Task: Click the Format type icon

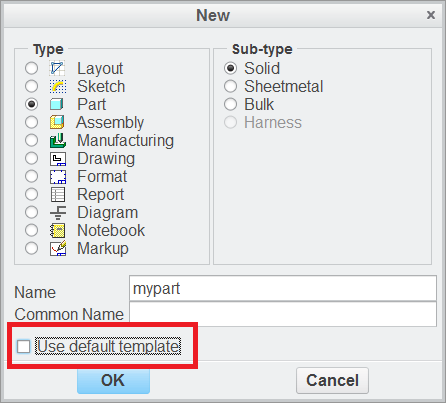Action: (58, 177)
